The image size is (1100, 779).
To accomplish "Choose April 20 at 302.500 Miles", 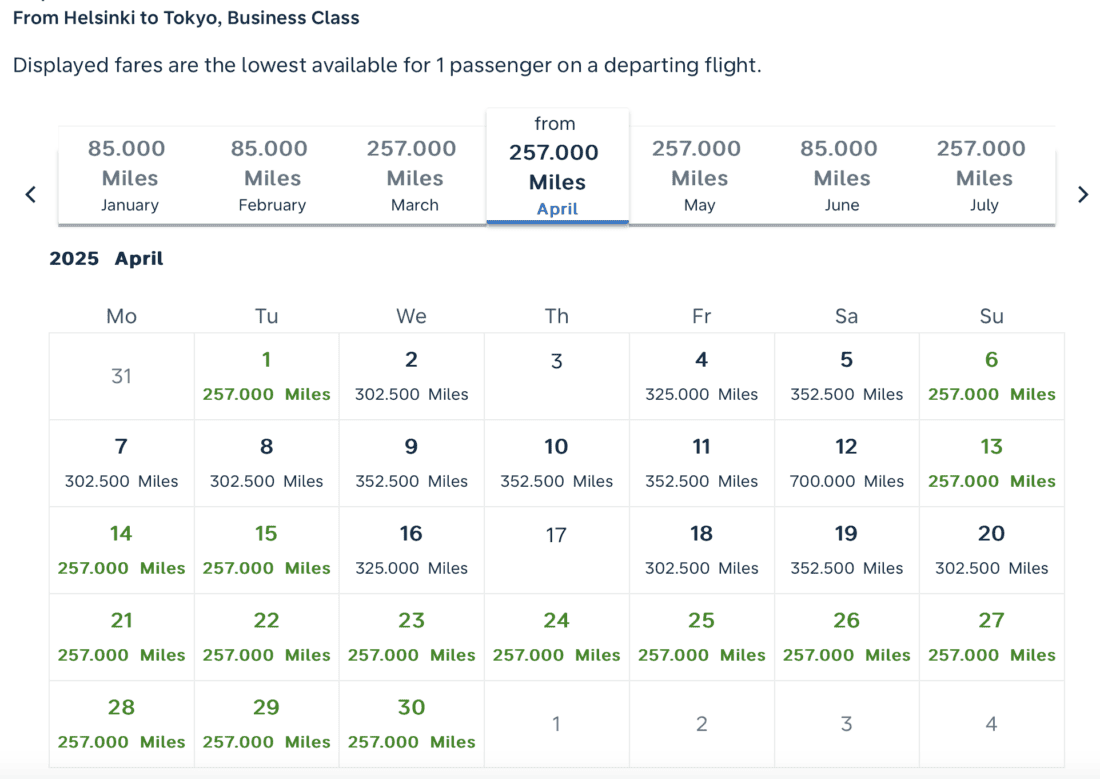I will click(991, 550).
